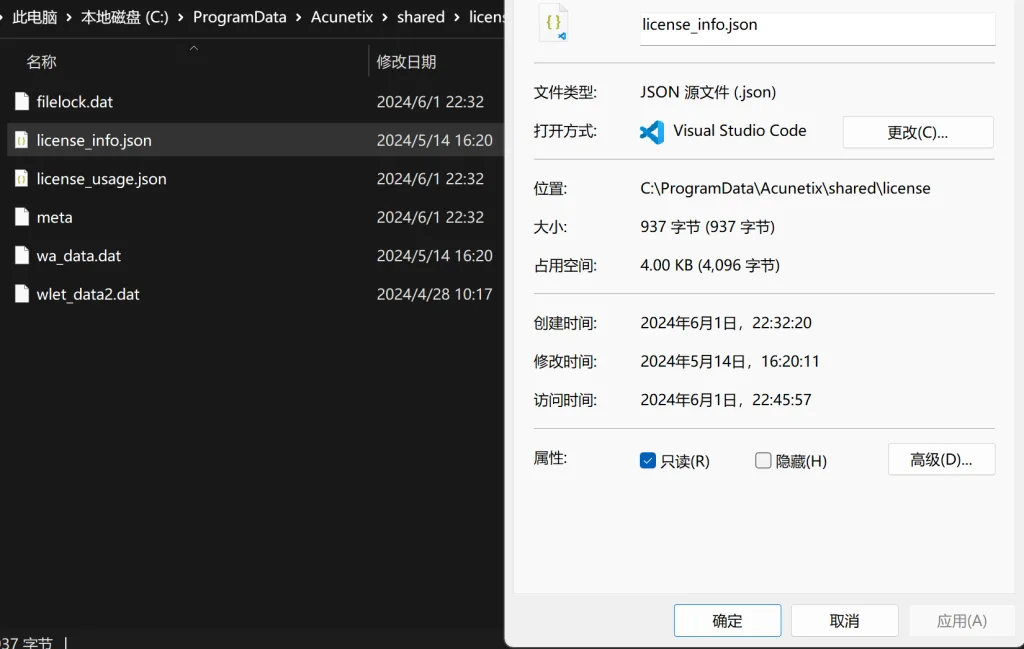Navigate to 本地磁盘 (C:) breadcrumb
This screenshot has height=649, width=1024.
click(x=125, y=17)
